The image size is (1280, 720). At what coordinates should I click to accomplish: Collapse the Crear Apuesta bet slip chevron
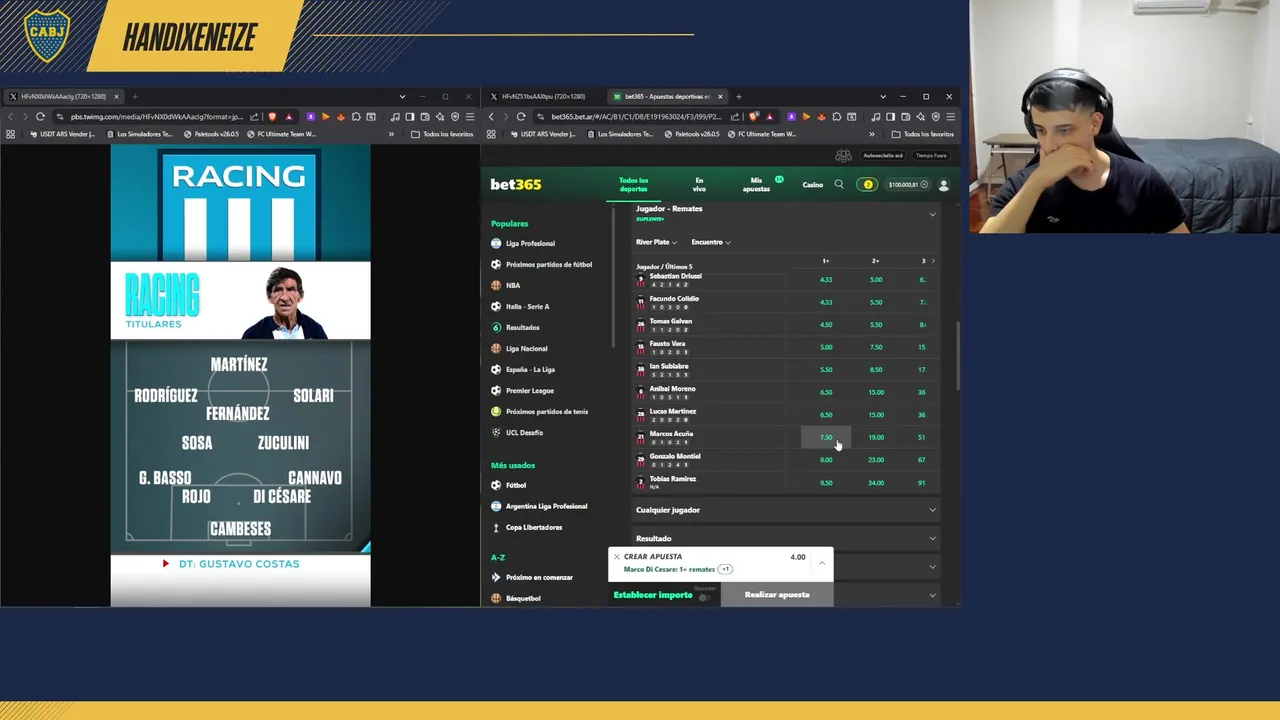(x=822, y=563)
